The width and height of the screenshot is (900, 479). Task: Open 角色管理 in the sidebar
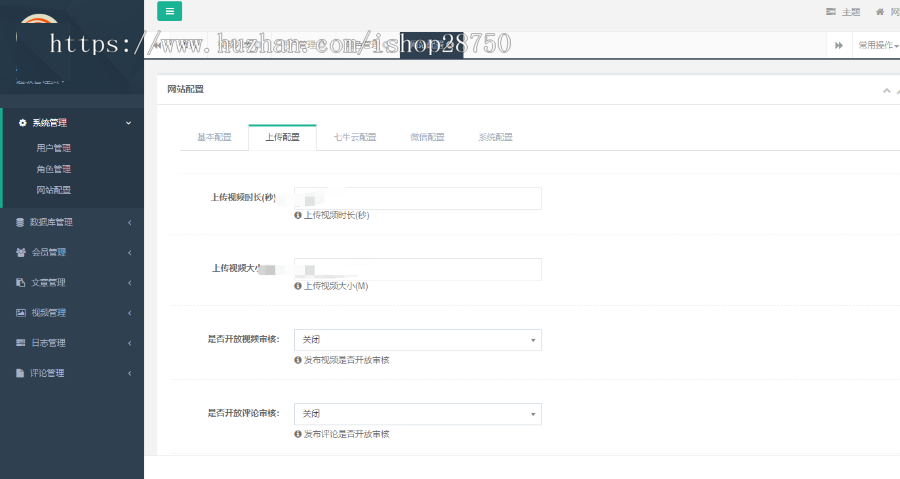(x=53, y=169)
